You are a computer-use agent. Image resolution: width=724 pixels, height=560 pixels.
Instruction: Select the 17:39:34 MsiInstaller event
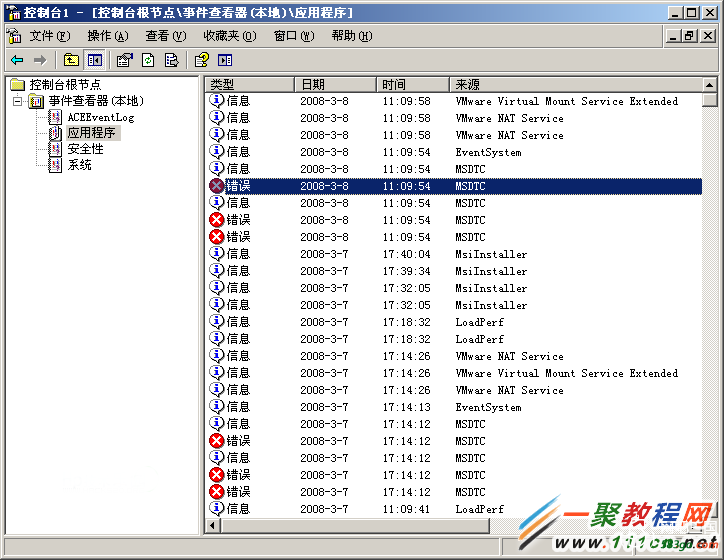click(x=454, y=271)
